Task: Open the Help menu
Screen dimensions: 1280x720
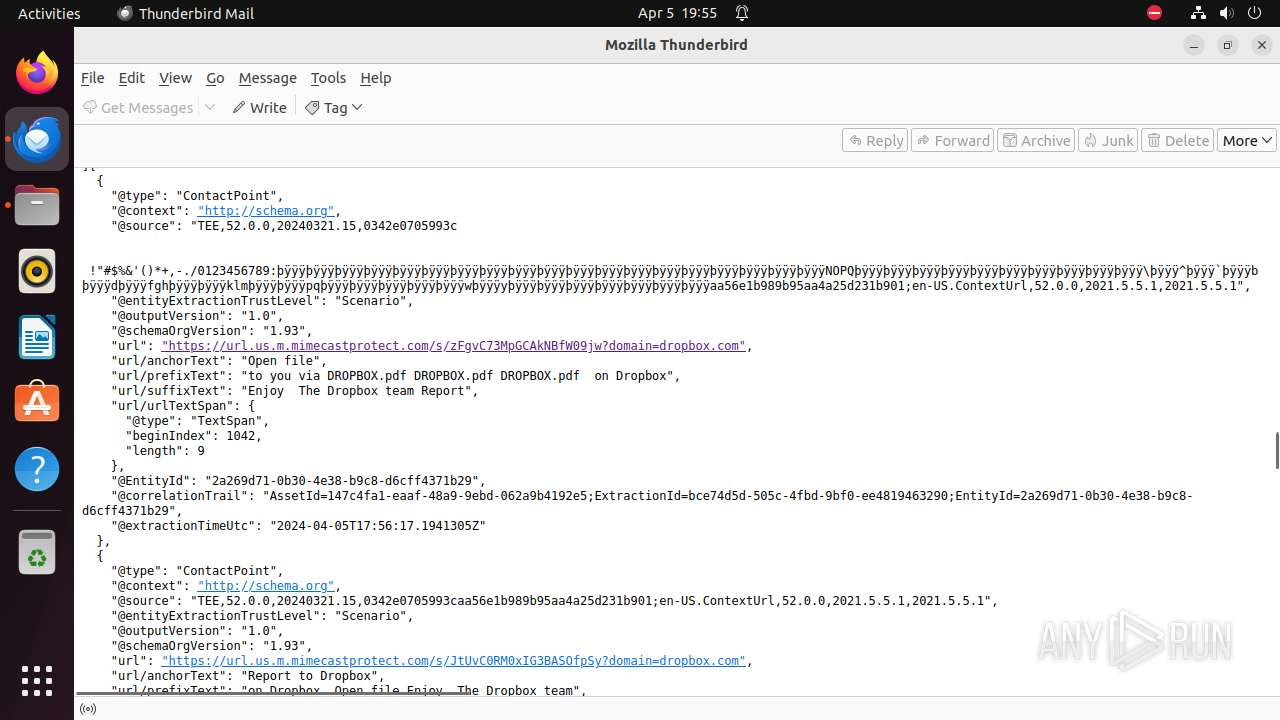Action: [375, 78]
